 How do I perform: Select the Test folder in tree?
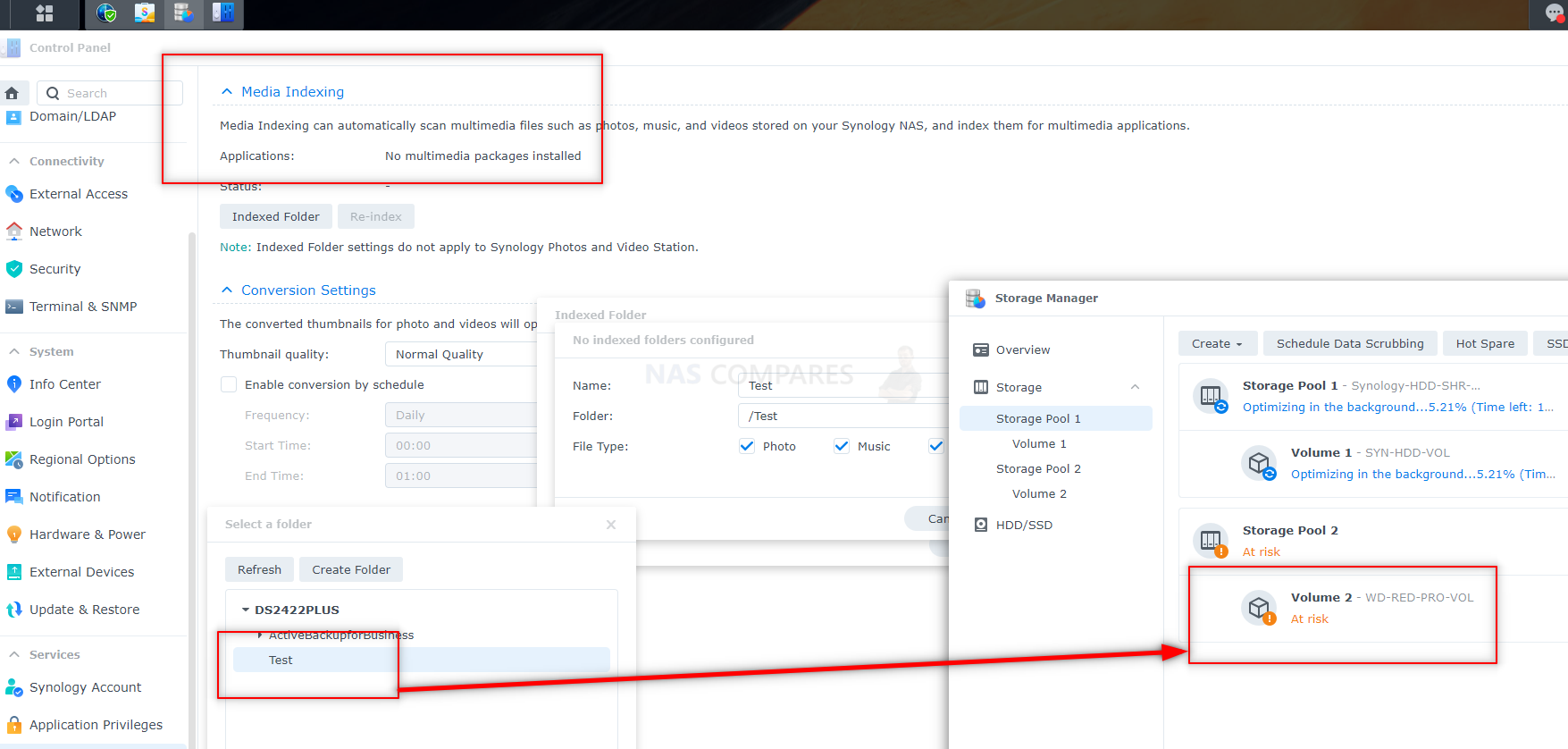pos(422,660)
